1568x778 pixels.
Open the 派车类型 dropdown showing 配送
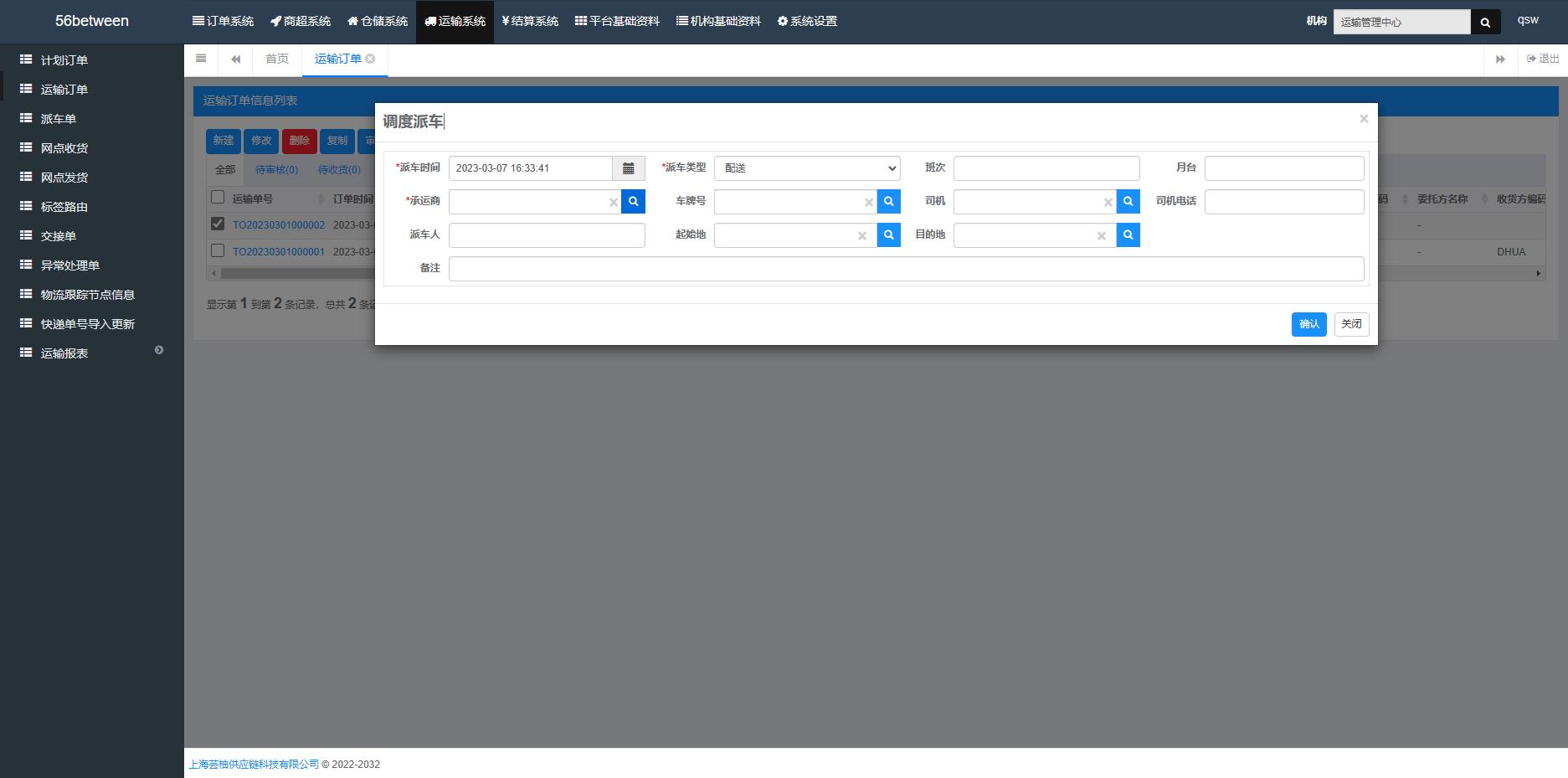pos(807,168)
